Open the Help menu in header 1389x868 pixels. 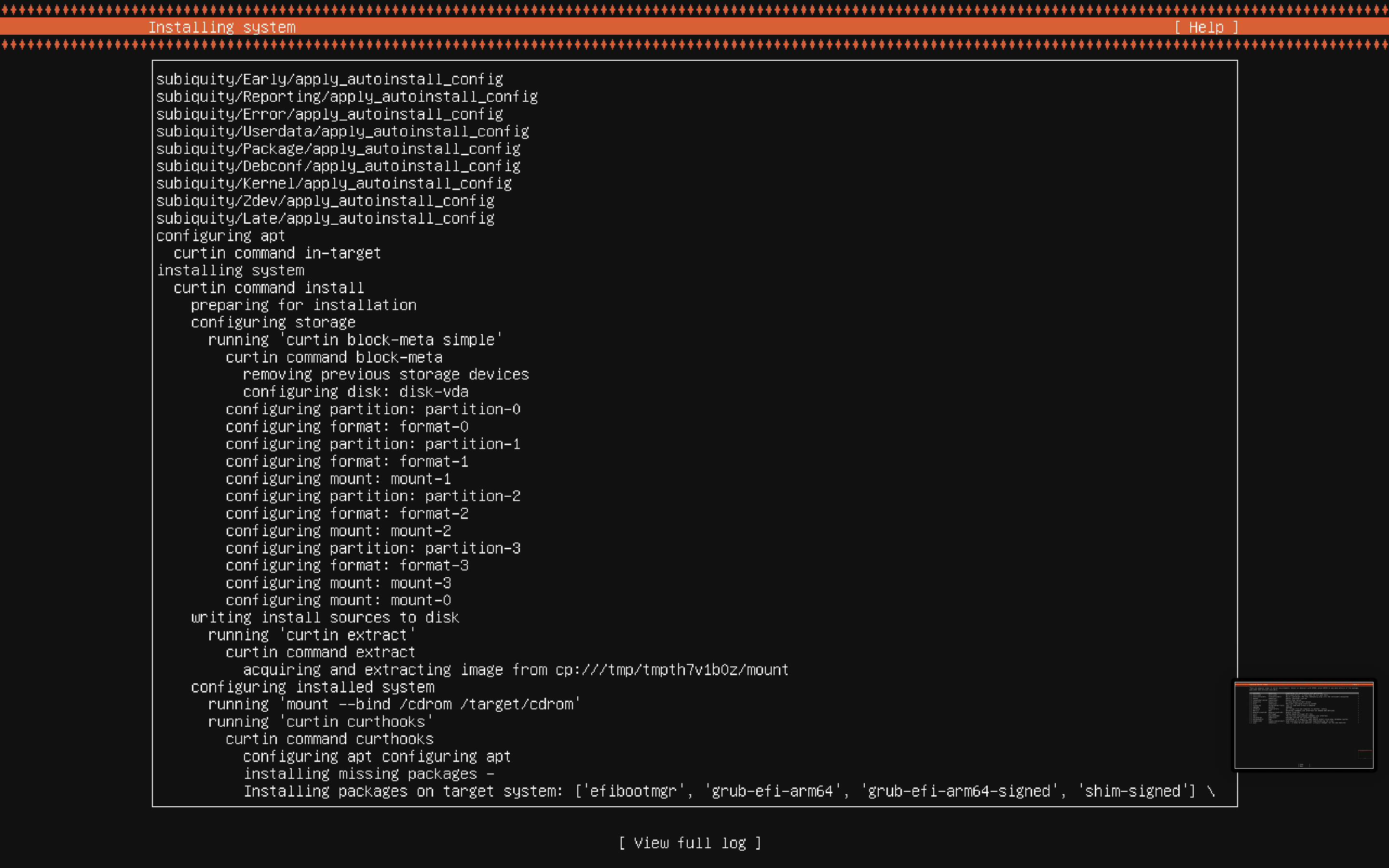[x=1206, y=27]
